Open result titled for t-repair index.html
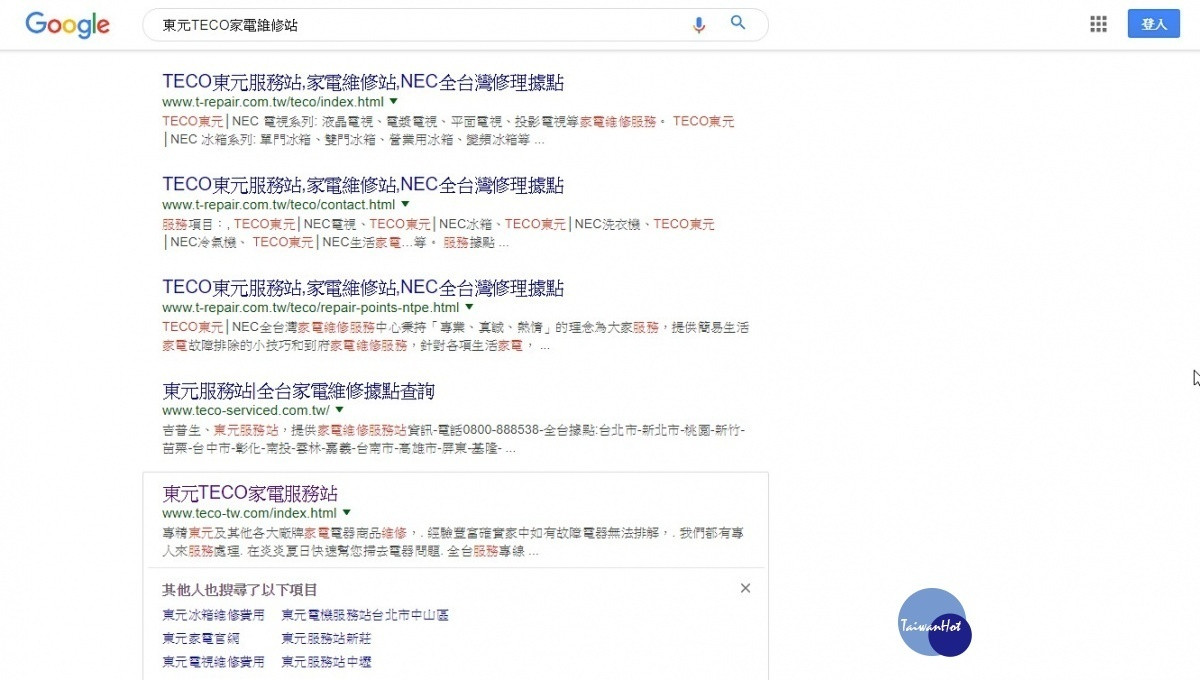 tap(363, 82)
